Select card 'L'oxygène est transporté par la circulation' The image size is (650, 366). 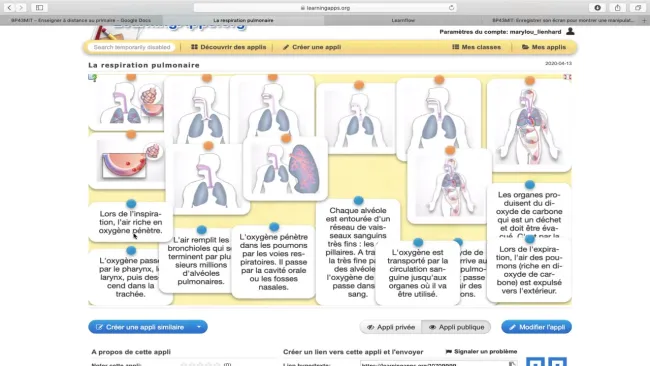[x=417, y=273]
